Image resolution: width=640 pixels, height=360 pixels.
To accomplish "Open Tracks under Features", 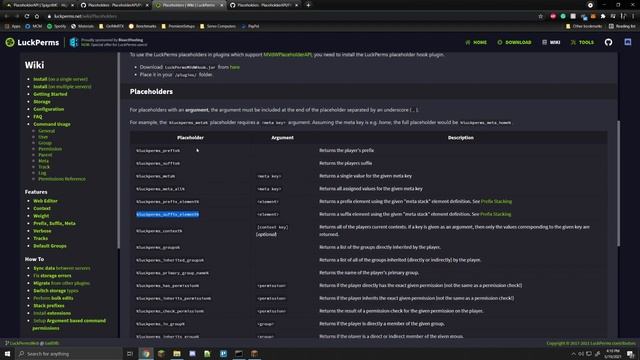I will tap(41, 238).
